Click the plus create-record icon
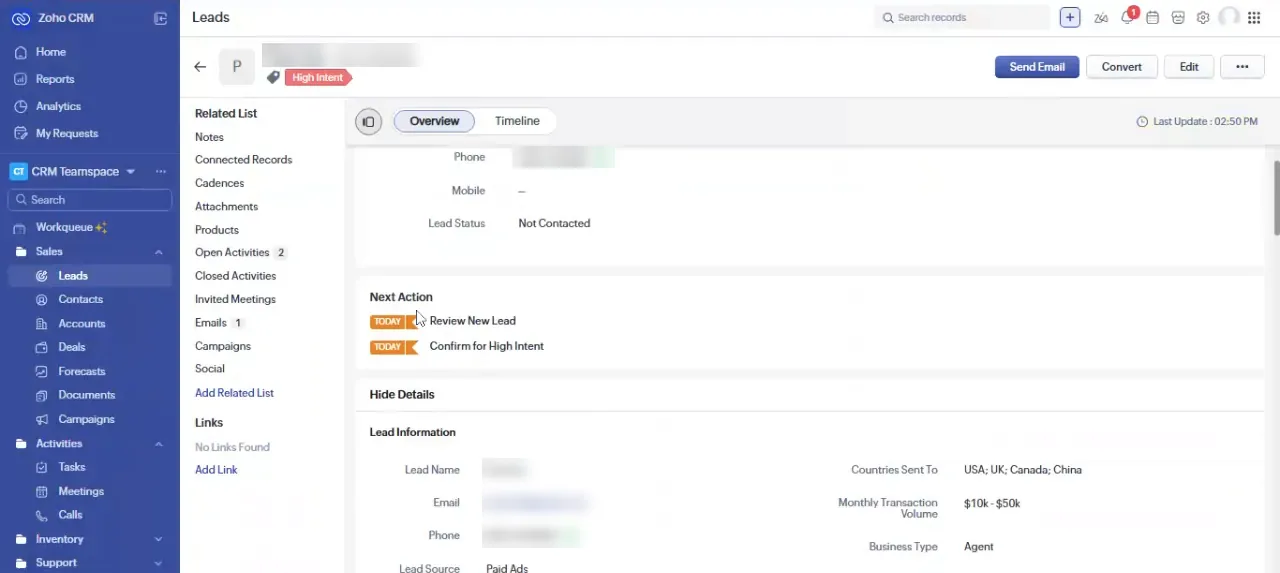 [1070, 17]
